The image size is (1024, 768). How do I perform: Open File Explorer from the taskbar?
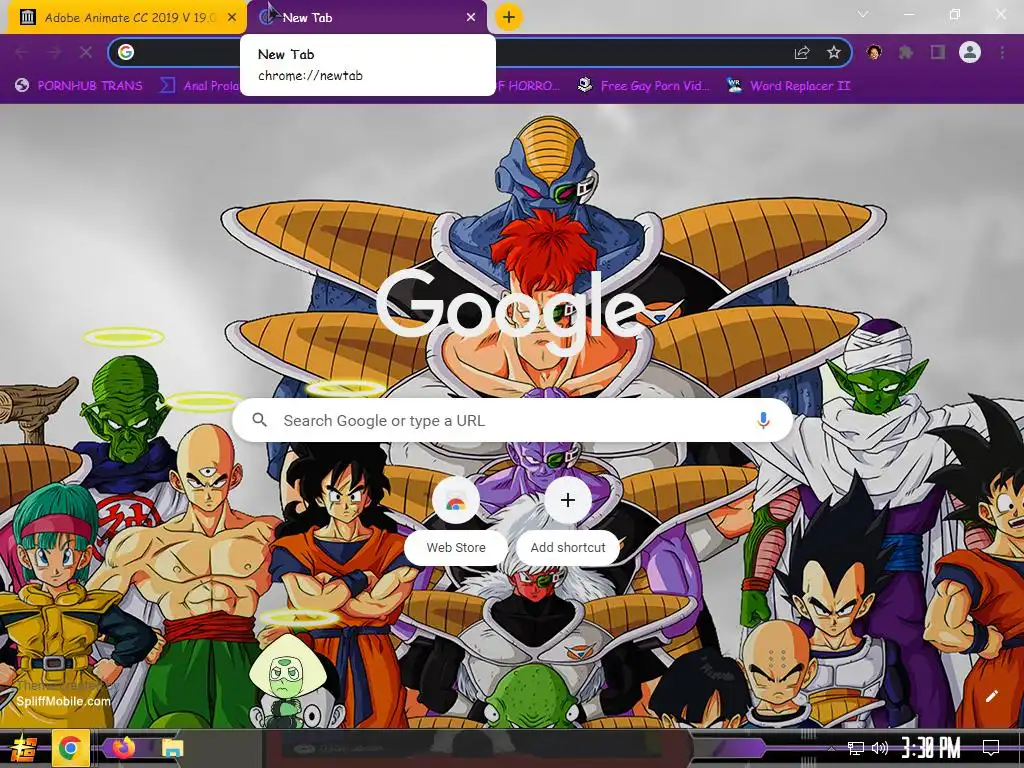(172, 748)
